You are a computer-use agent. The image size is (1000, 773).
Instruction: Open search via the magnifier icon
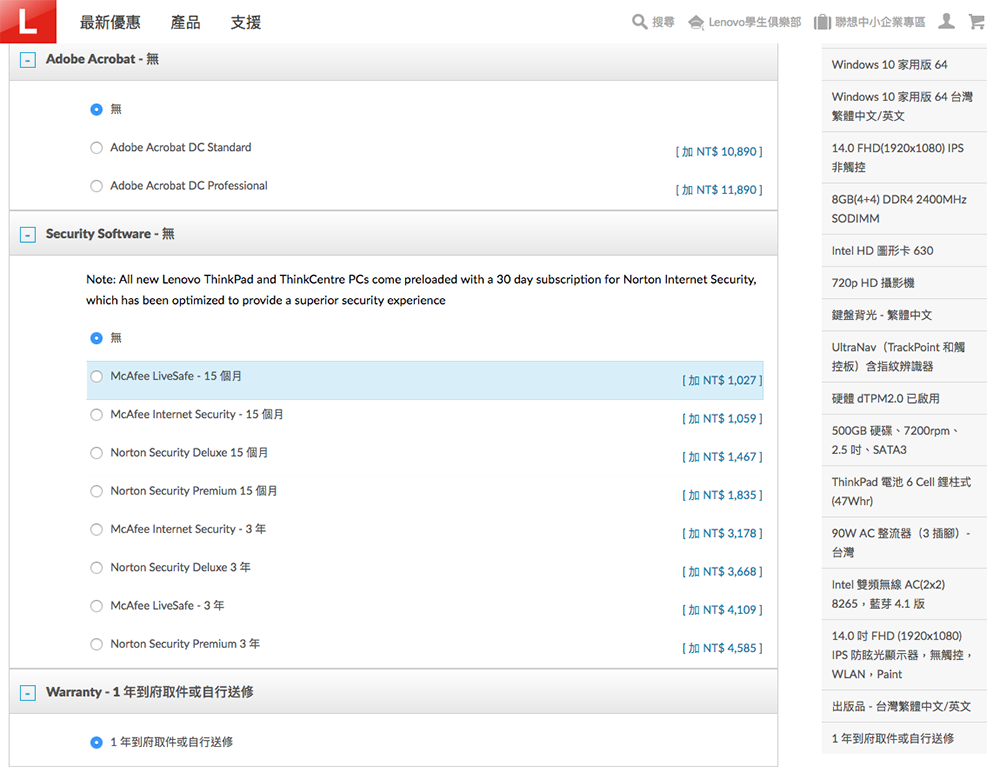640,22
